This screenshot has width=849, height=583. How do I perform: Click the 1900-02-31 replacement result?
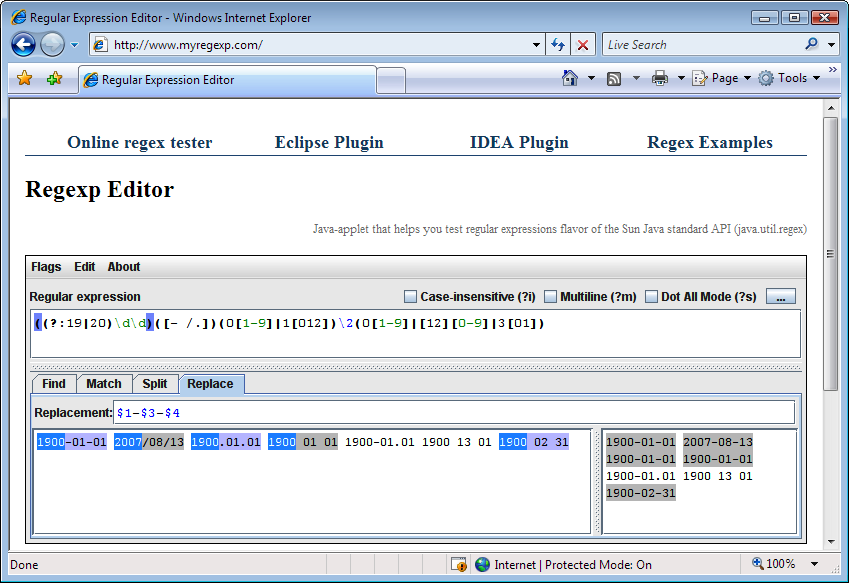(641, 493)
